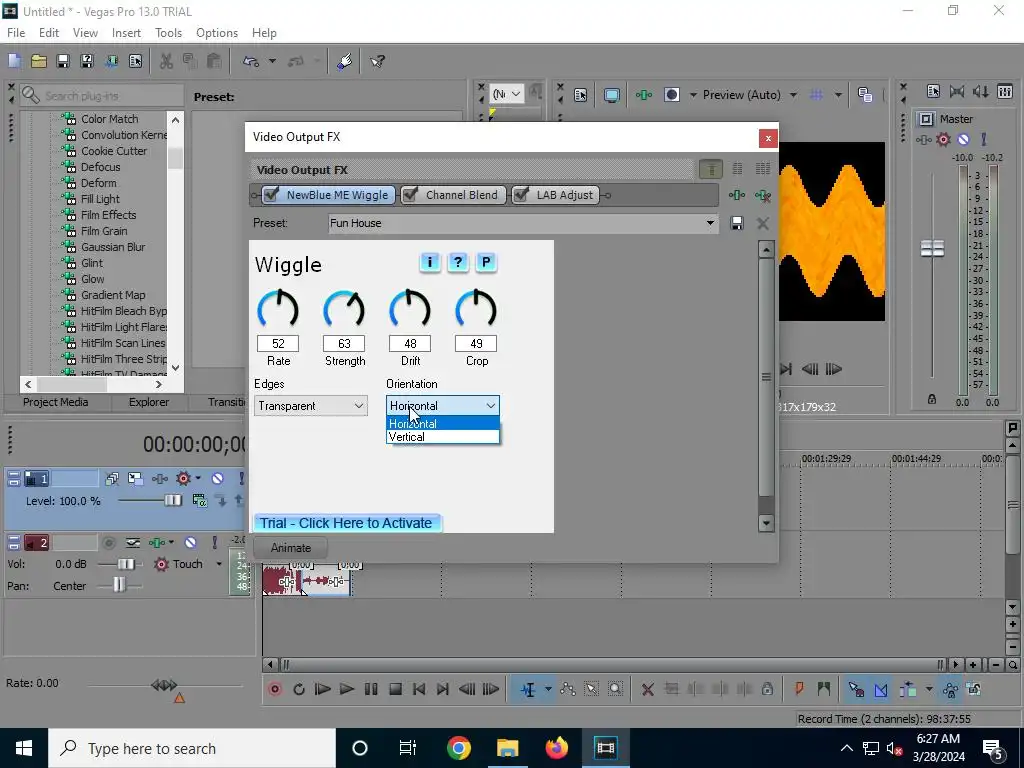Select the Channel Blend effect button
This screenshot has width=1024, height=768.
pos(453,195)
